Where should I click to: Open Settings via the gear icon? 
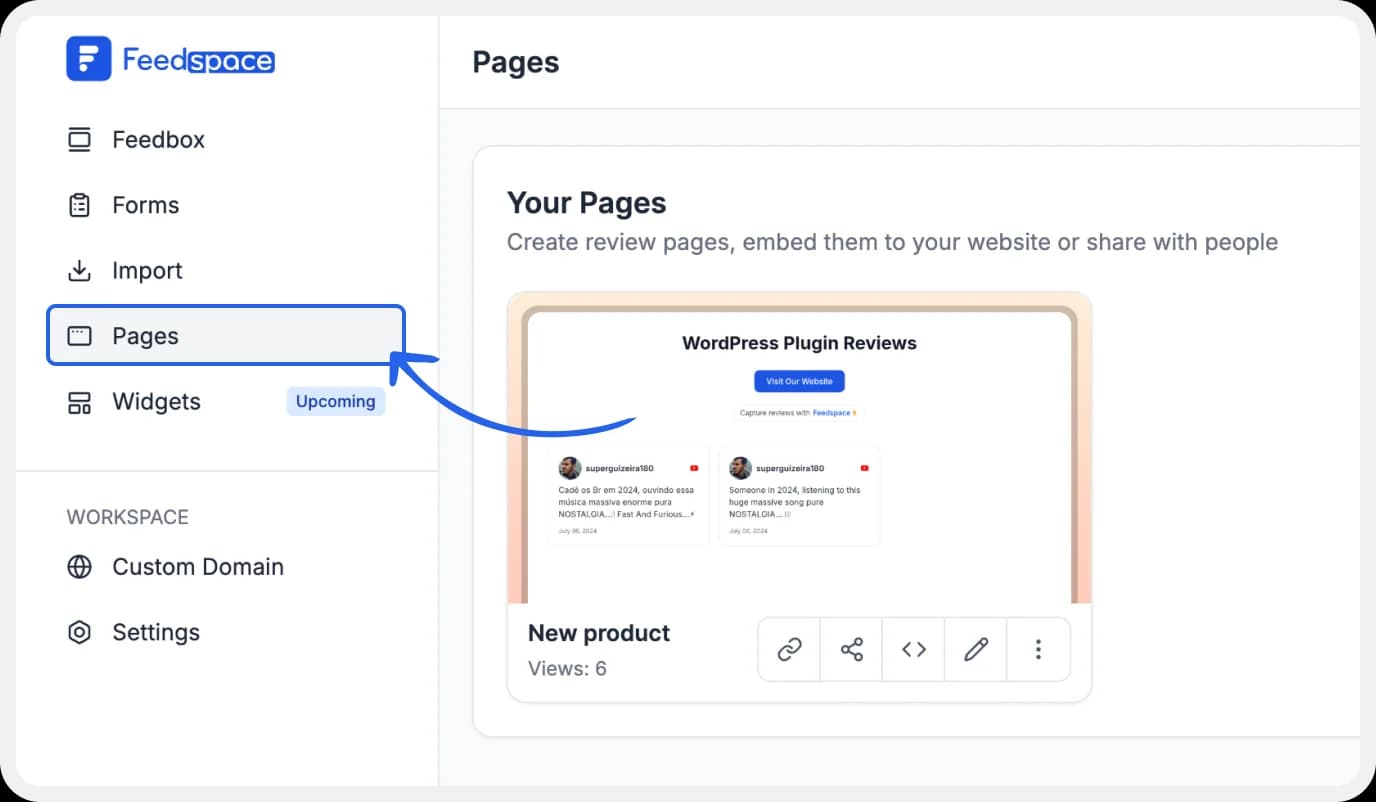[79, 632]
